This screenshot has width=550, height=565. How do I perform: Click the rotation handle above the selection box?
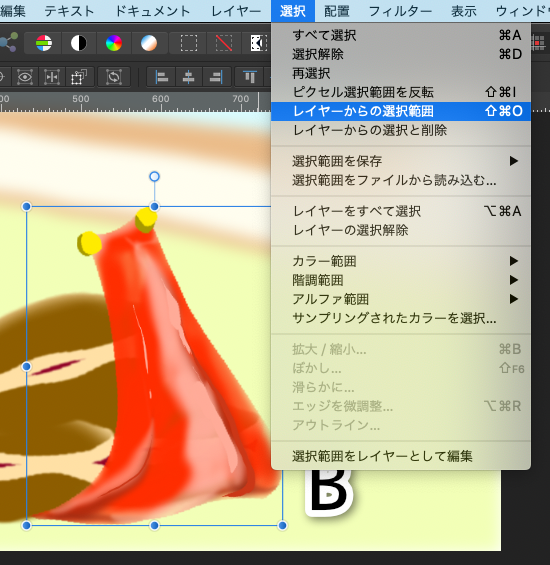pos(154,177)
